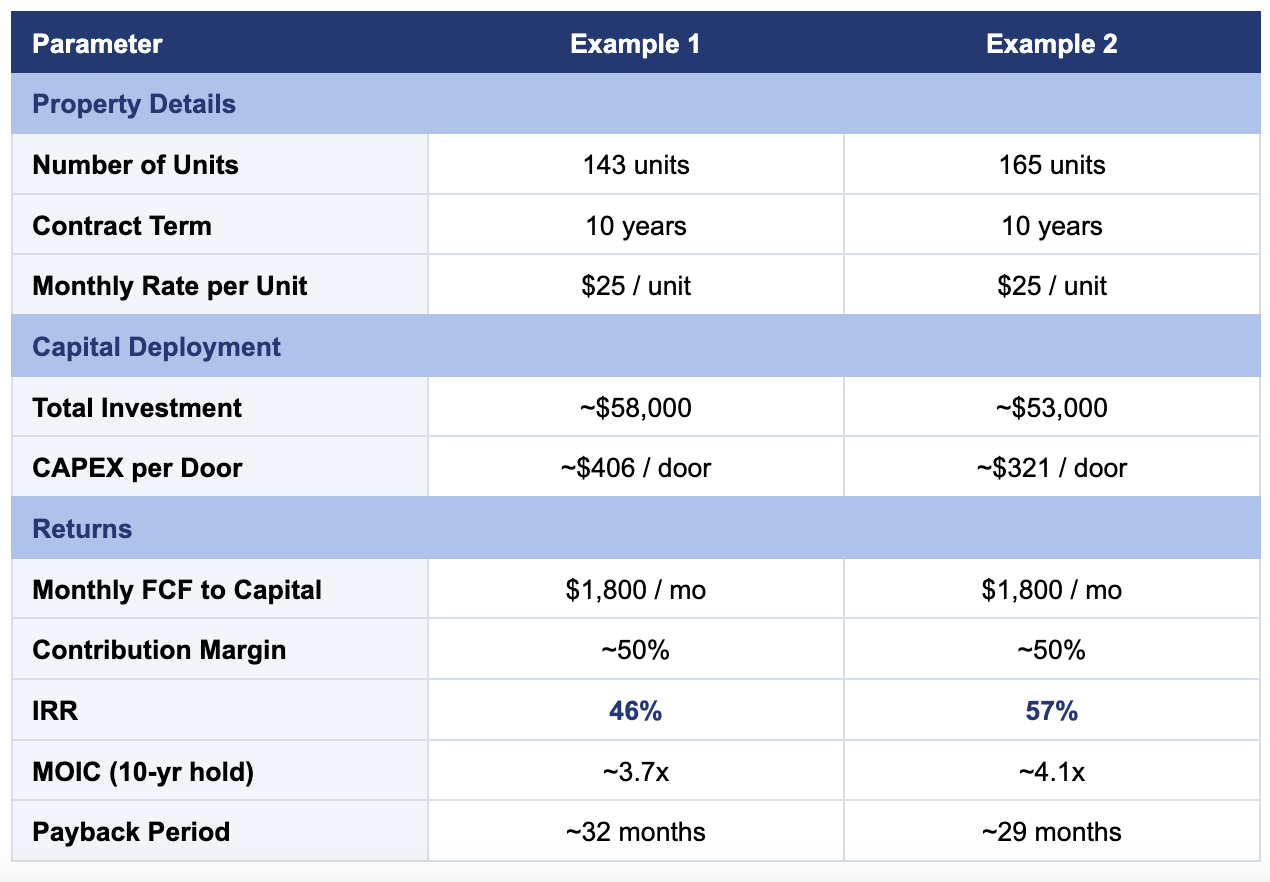Select the ~$58,000 Total Investment cell
Image resolution: width=1270 pixels, height=882 pixels.
coord(636,408)
